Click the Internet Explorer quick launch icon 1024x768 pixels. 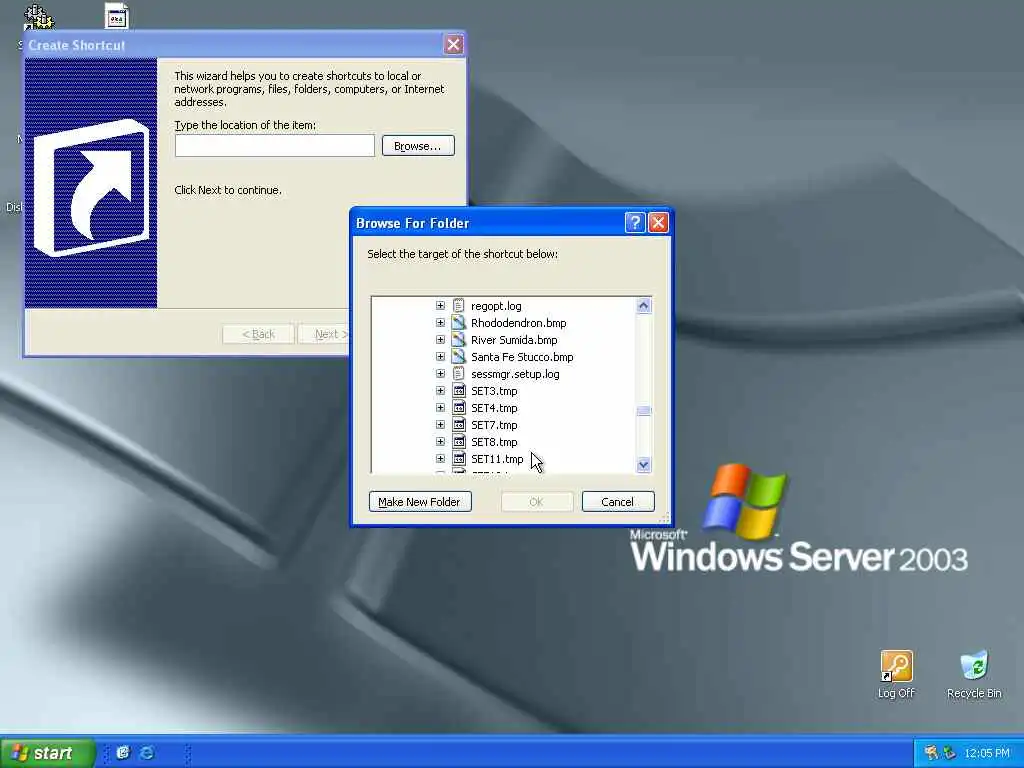click(x=148, y=752)
